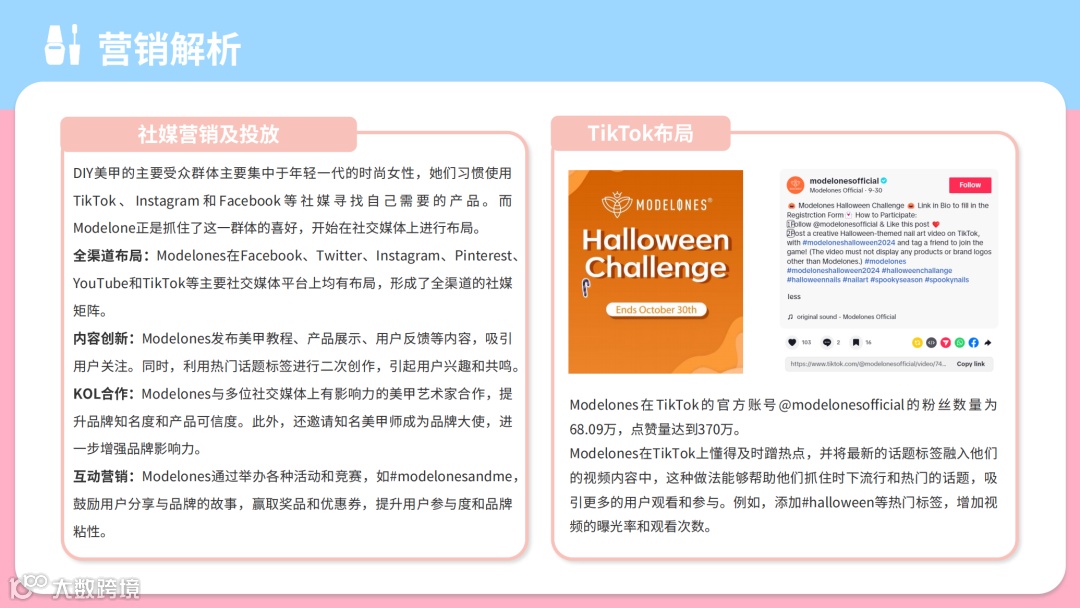This screenshot has width=1080, height=608.
Task: Click the bold 互动营销 heading
Action: pyautogui.click(x=101, y=476)
